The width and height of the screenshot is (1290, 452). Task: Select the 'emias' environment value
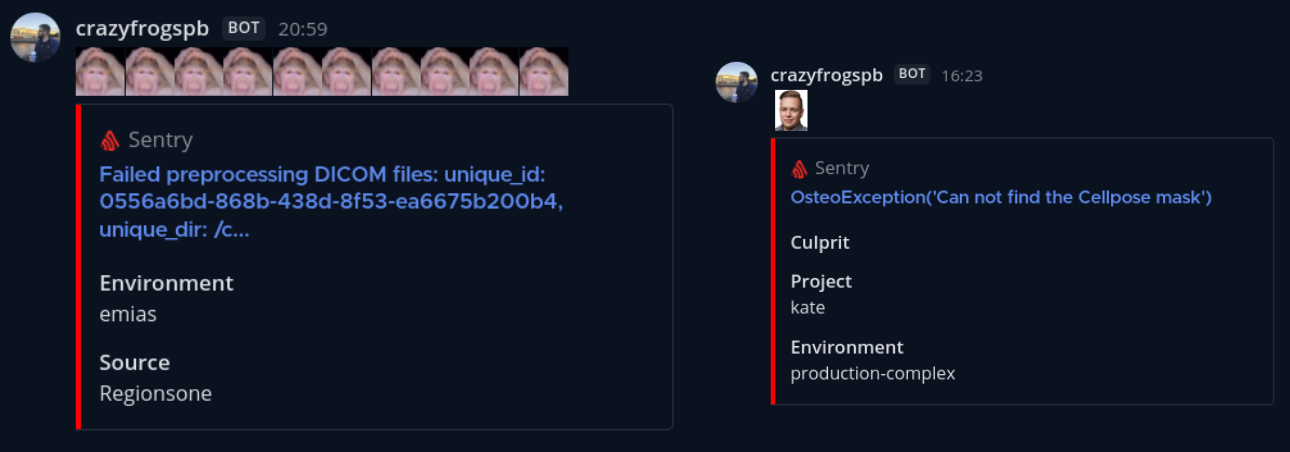(x=128, y=314)
